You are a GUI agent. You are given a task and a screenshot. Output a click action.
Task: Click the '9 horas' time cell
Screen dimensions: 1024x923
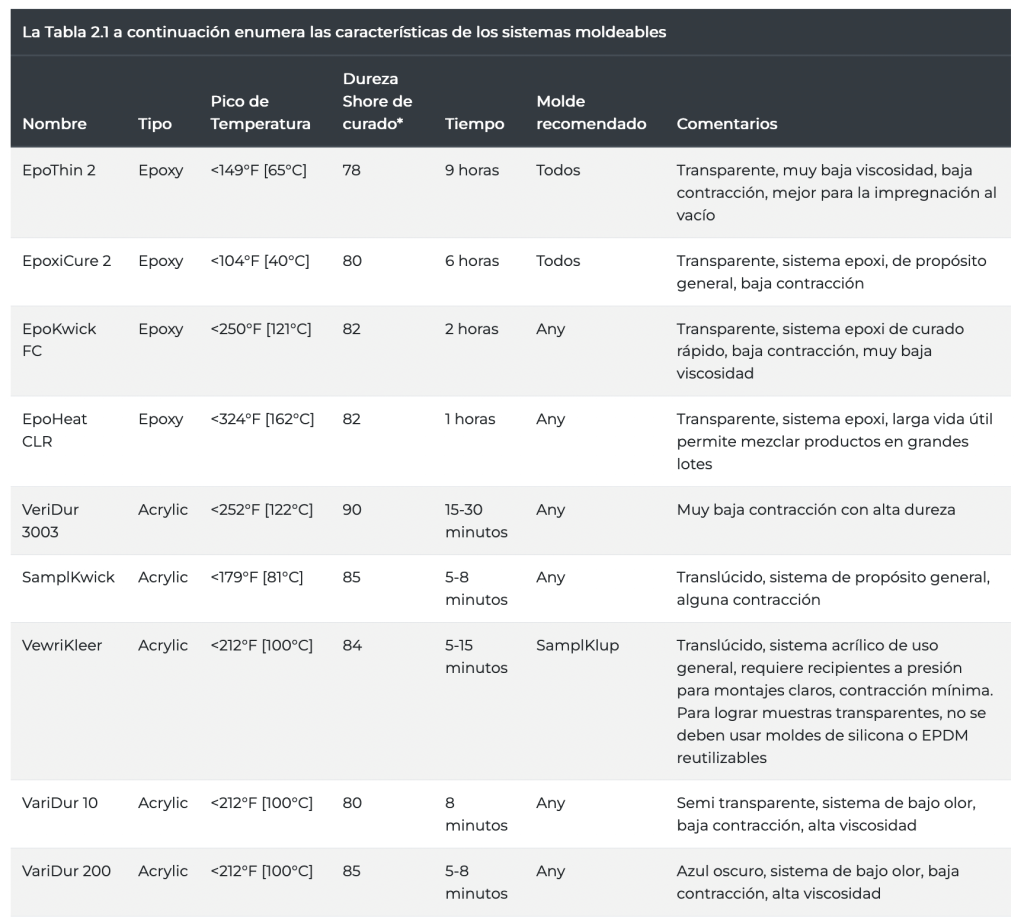pos(472,170)
